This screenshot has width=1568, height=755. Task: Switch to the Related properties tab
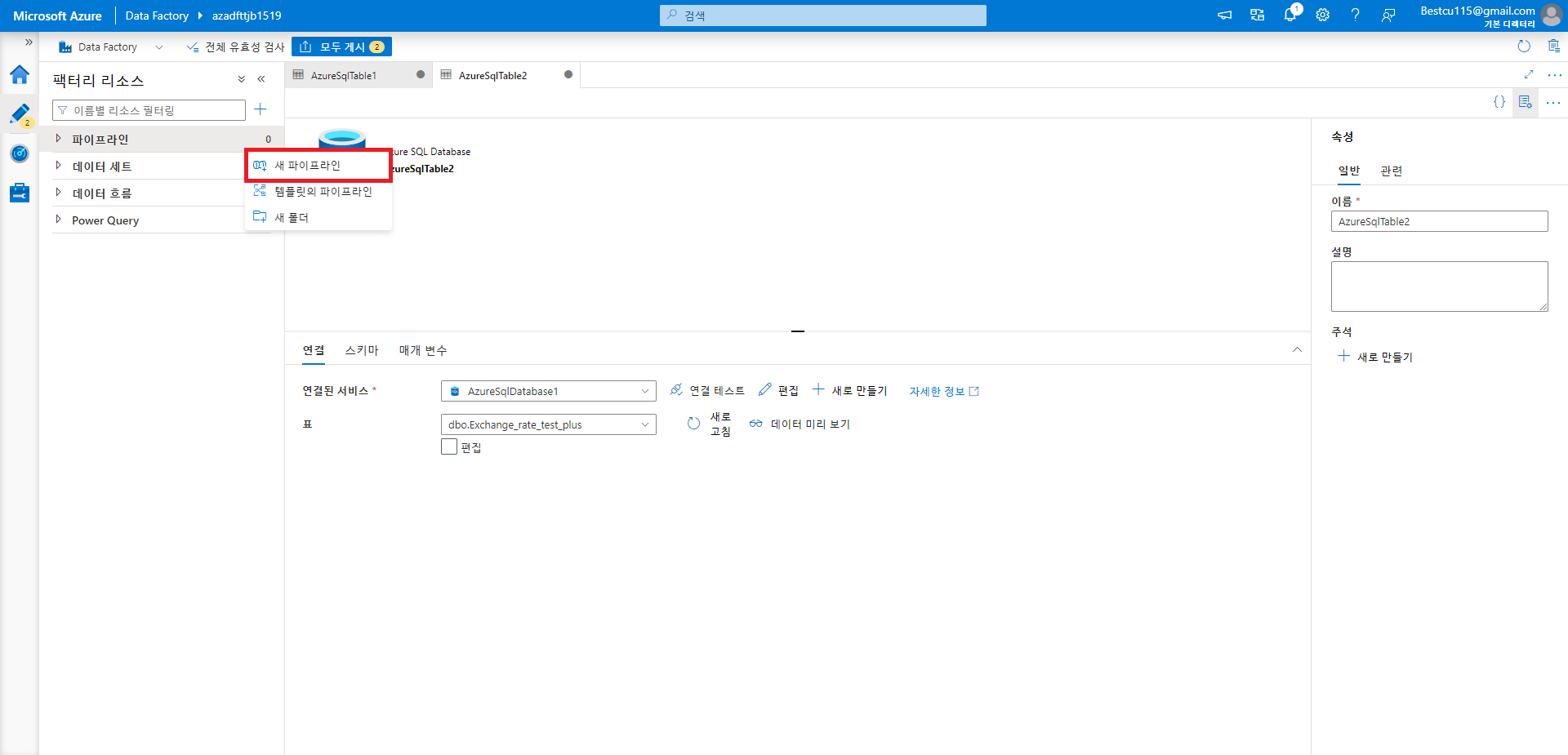pos(1392,171)
